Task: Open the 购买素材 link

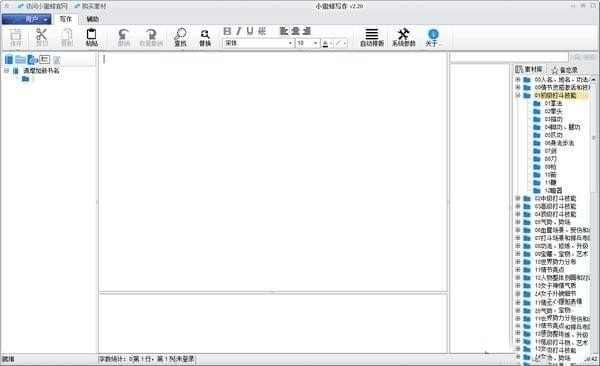Action: (90, 6)
